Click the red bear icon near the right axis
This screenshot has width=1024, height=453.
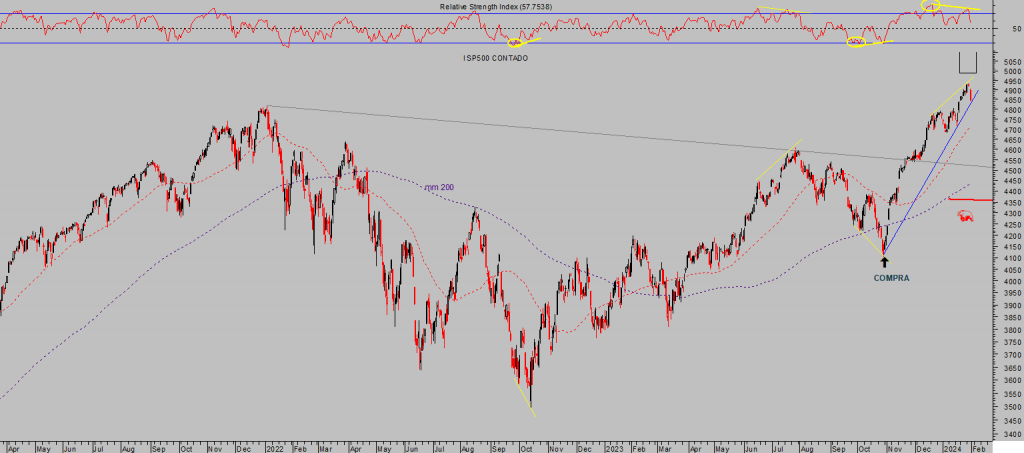(x=965, y=216)
